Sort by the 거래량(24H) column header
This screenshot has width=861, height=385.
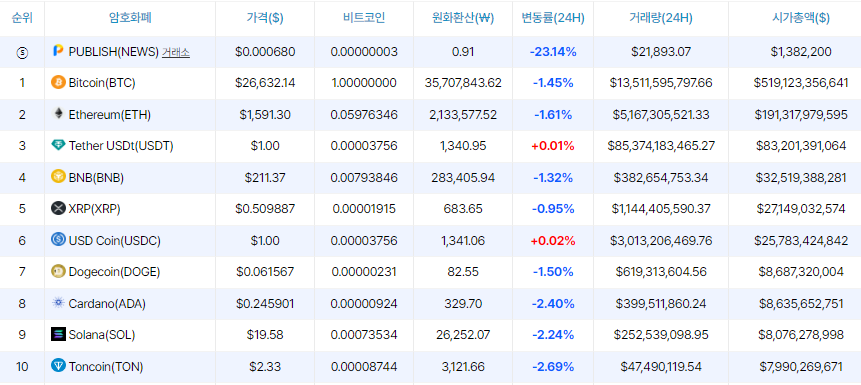(x=661, y=18)
